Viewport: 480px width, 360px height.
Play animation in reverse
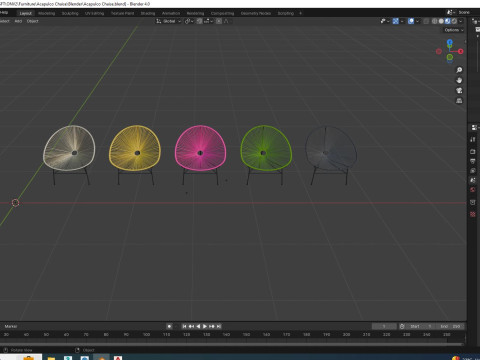[x=198, y=326]
